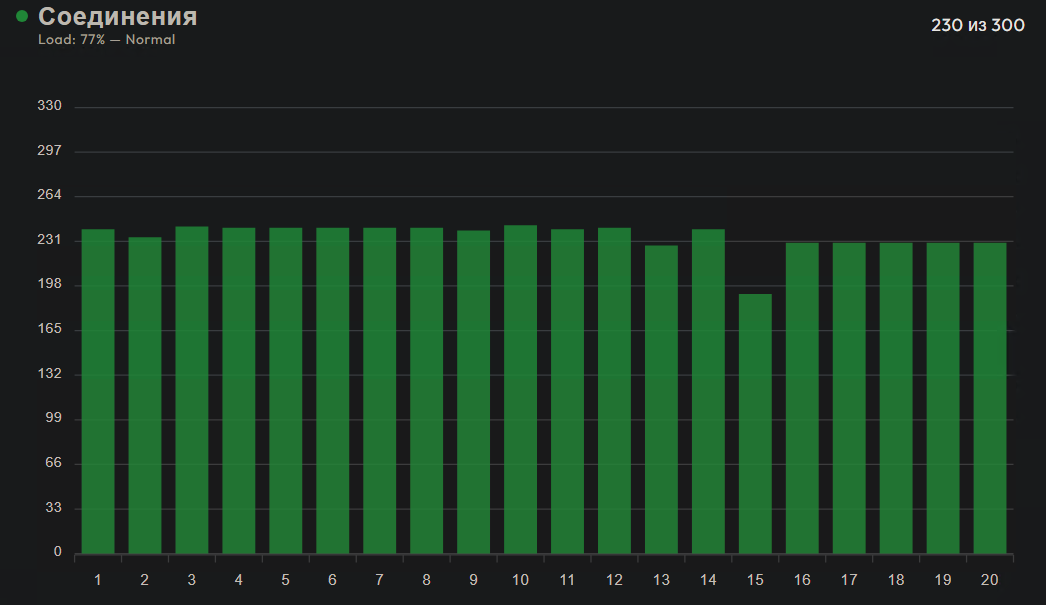Click the tallest bar above label 10
1046x605 pixels.
coord(520,390)
